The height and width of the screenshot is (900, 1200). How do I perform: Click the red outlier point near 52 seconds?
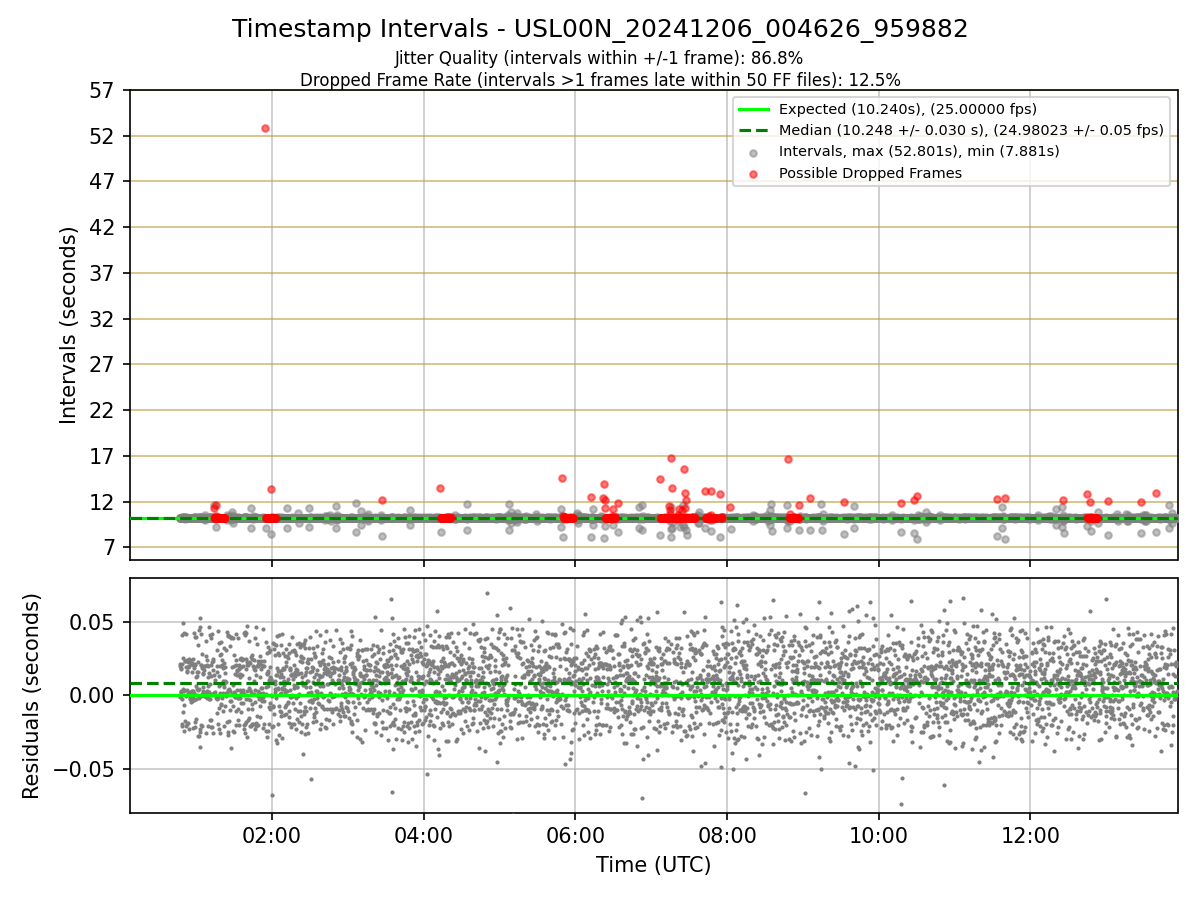tap(265, 128)
